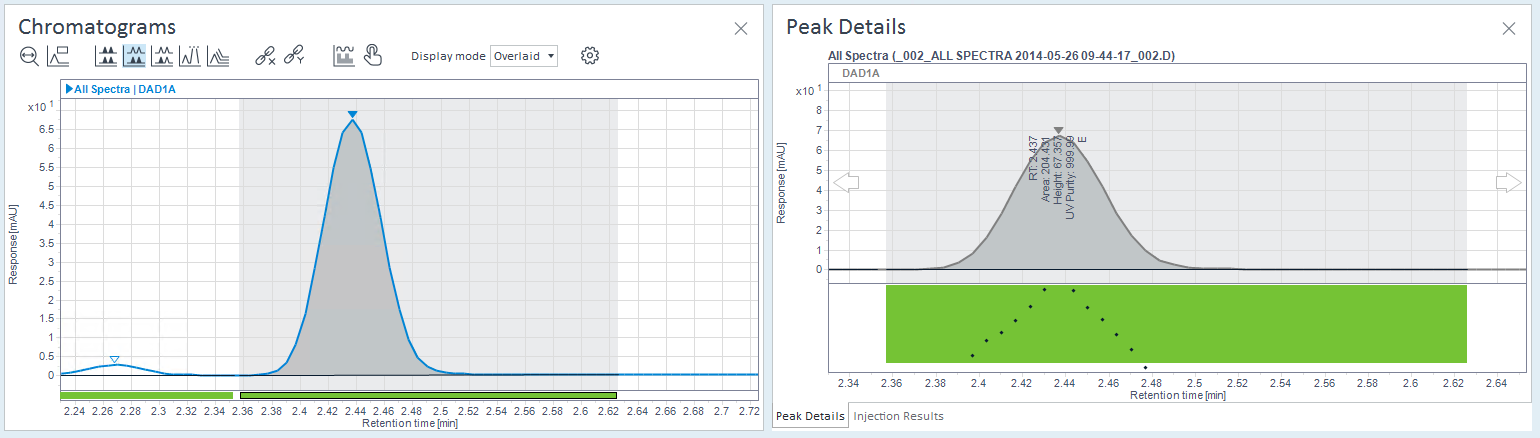Viewport: 1540px width, 438px height.
Task: Click the peak drop-lines display icon
Action: click(x=190, y=56)
